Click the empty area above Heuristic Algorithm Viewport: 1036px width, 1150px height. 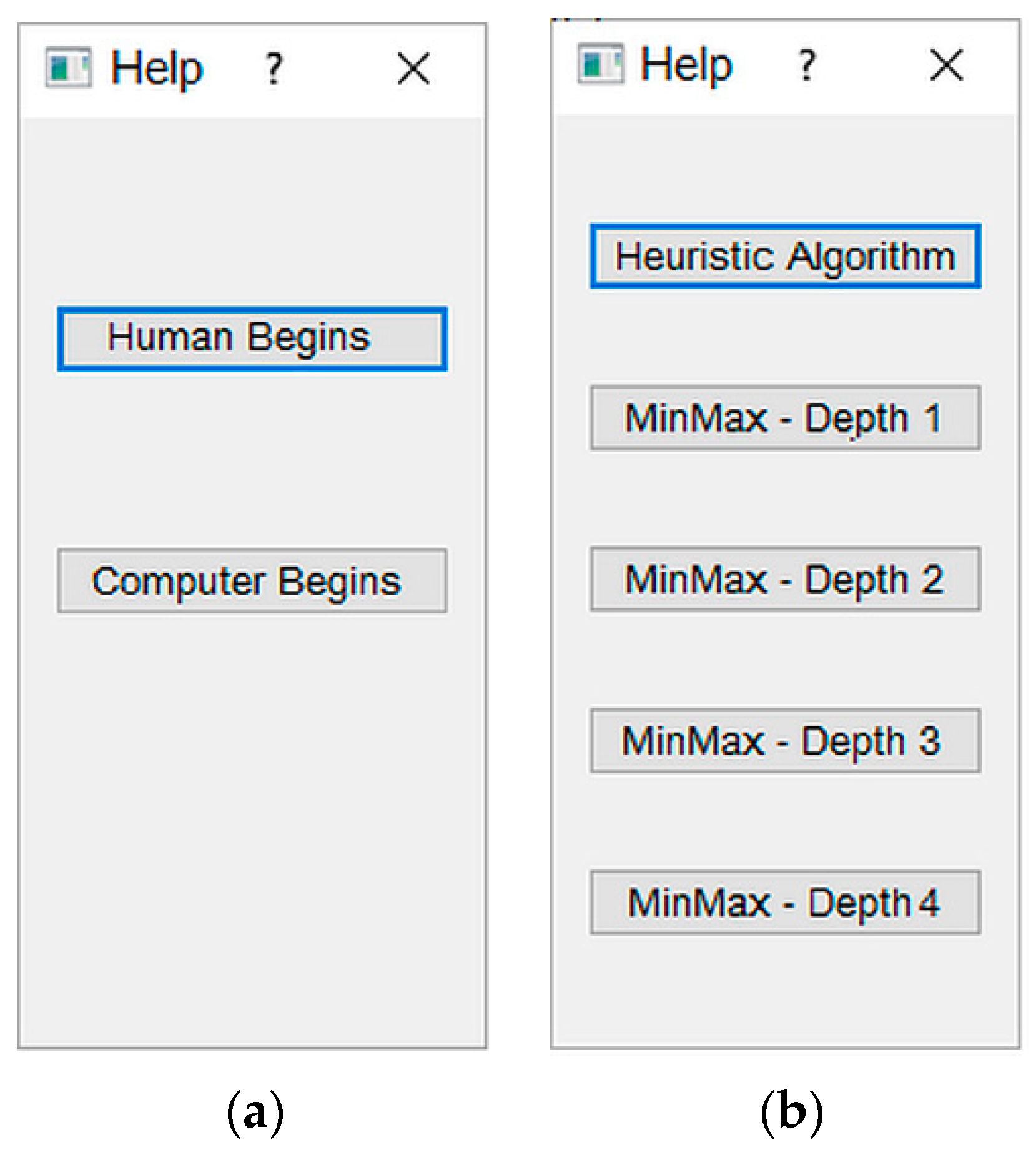(785, 169)
